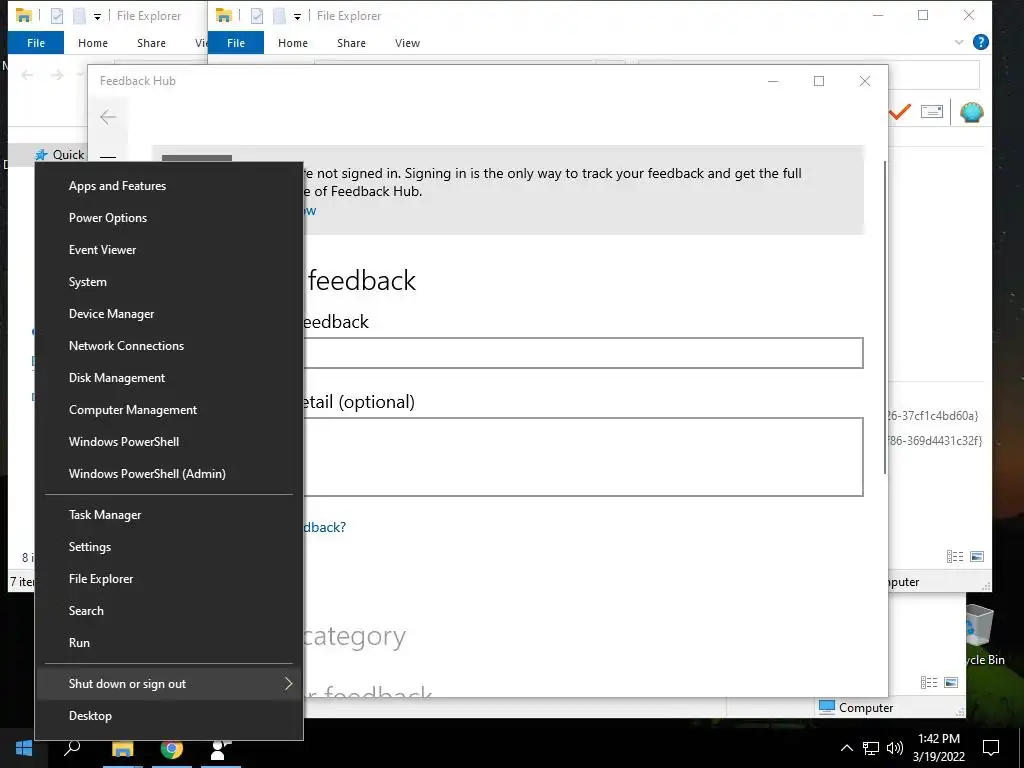Switch upper explorer window to large icons view
The width and height of the screenshot is (1024, 768).
[x=977, y=556]
